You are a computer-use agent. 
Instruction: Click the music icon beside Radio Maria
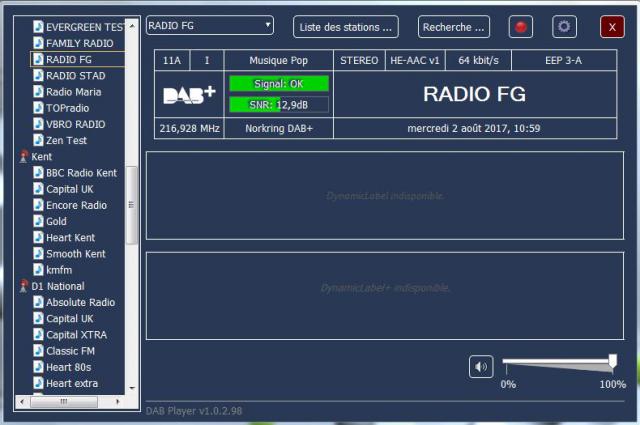tap(38, 91)
